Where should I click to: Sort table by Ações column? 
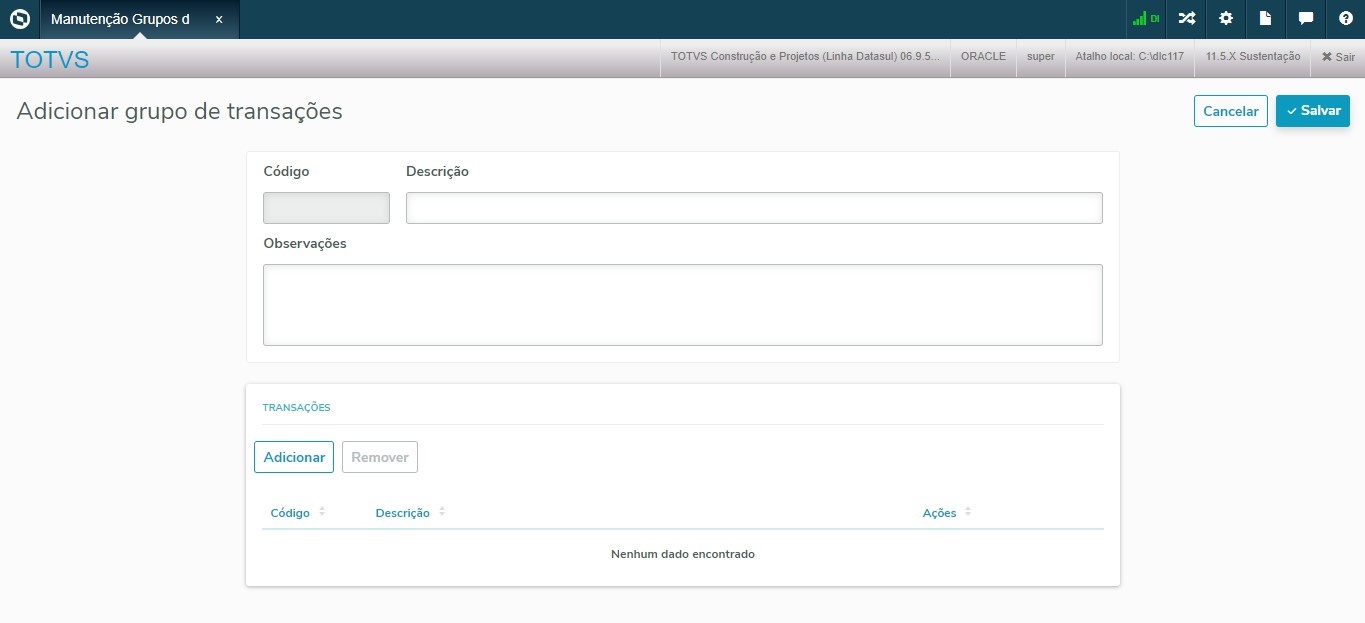pos(947,513)
